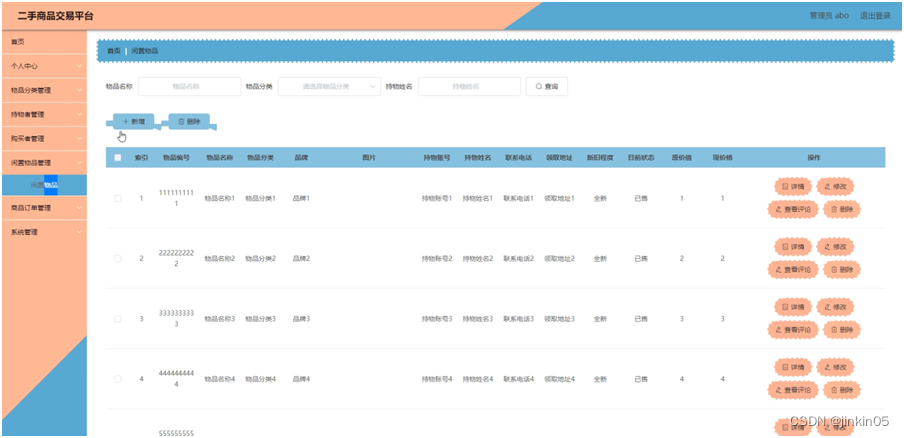Viewport: 904px width, 438px height.
Task: Expand 持物者管理 in the sidebar
Action: [44, 115]
